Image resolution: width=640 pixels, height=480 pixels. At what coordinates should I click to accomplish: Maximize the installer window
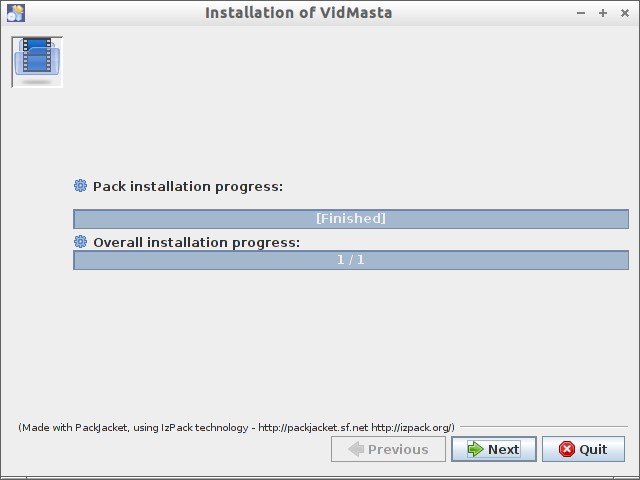(603, 13)
